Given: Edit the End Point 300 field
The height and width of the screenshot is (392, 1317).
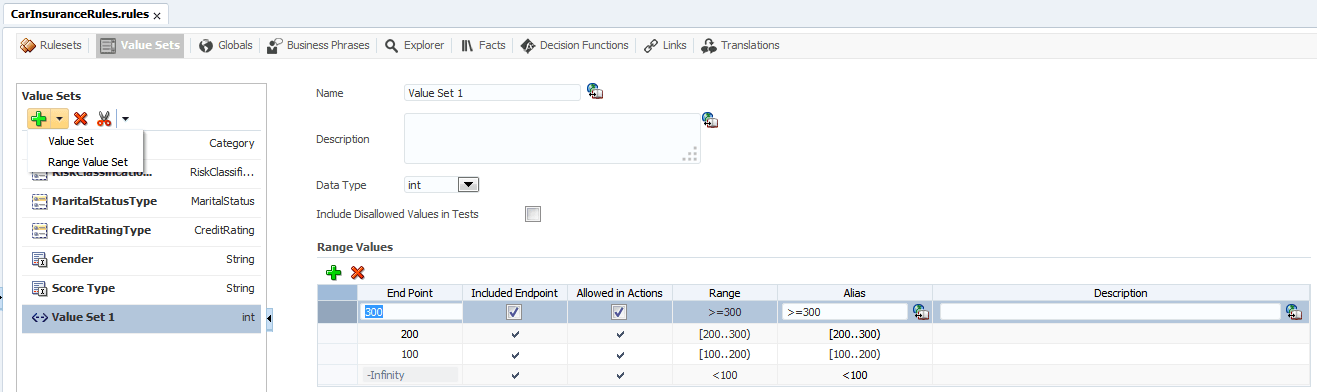Looking at the screenshot, I should coord(410,312).
